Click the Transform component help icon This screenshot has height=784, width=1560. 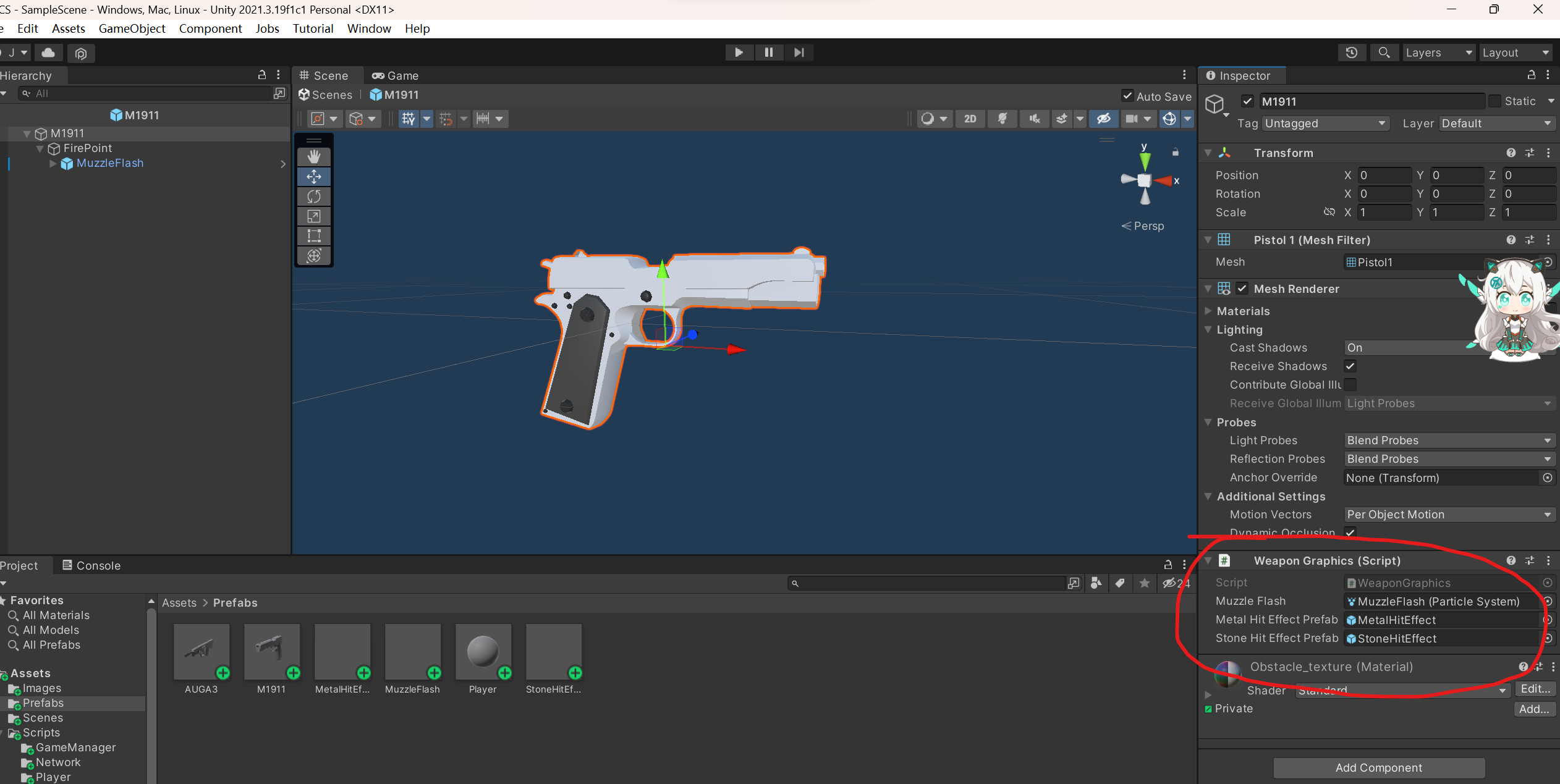(1511, 153)
